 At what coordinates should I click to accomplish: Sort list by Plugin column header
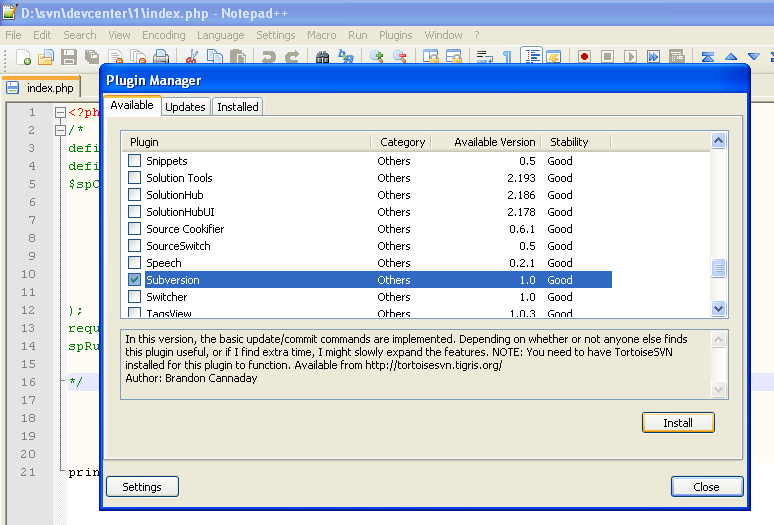[x=246, y=142]
